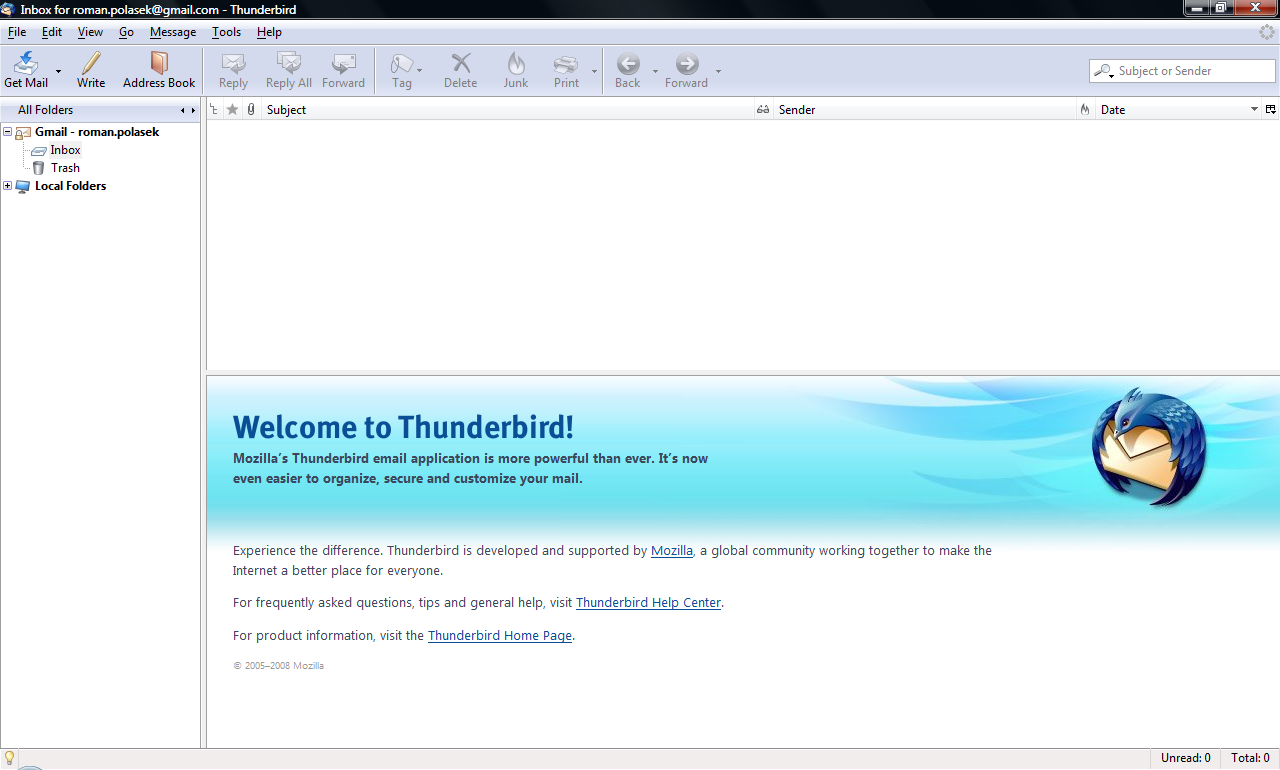The image size is (1280, 770).
Task: Expand the Local Folders tree
Action: point(8,186)
